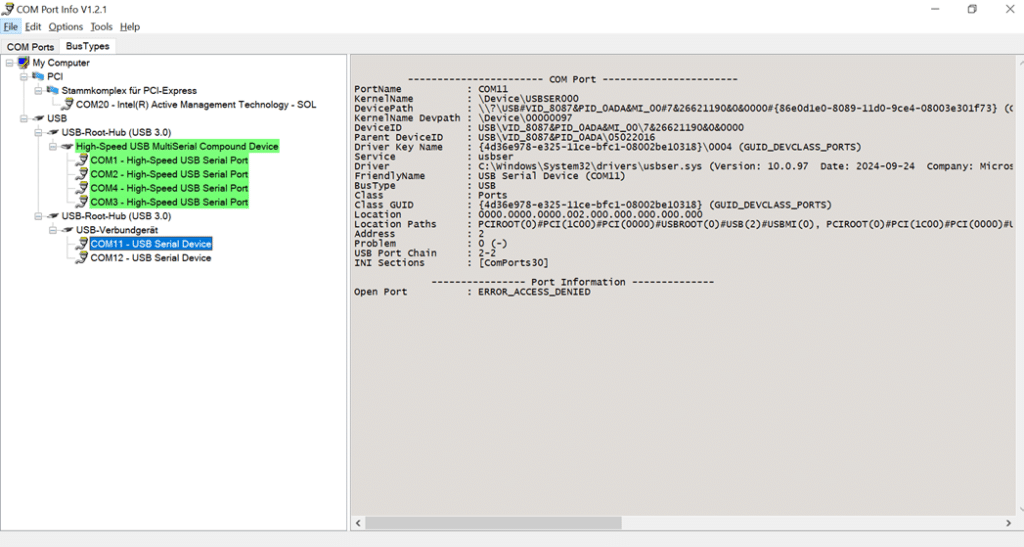
Task: Open the Tools menu
Action: [101, 27]
